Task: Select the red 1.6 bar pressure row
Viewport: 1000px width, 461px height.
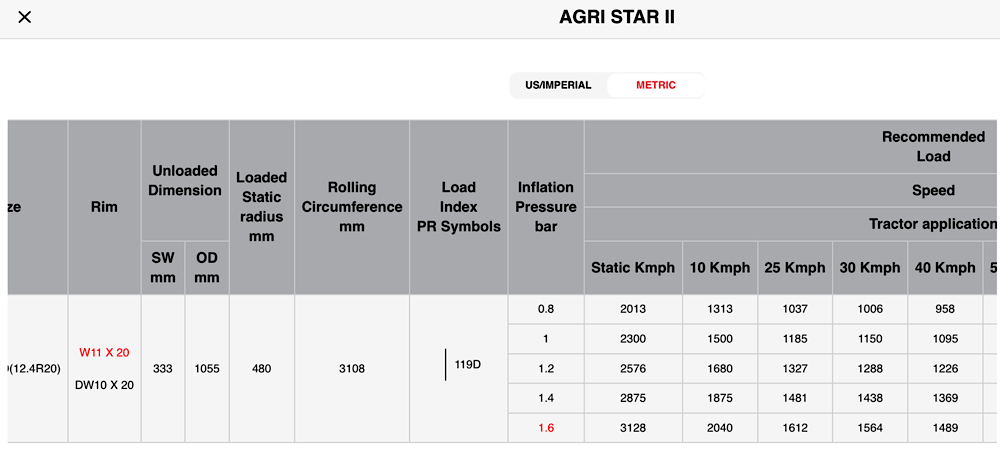Action: pyautogui.click(x=545, y=428)
